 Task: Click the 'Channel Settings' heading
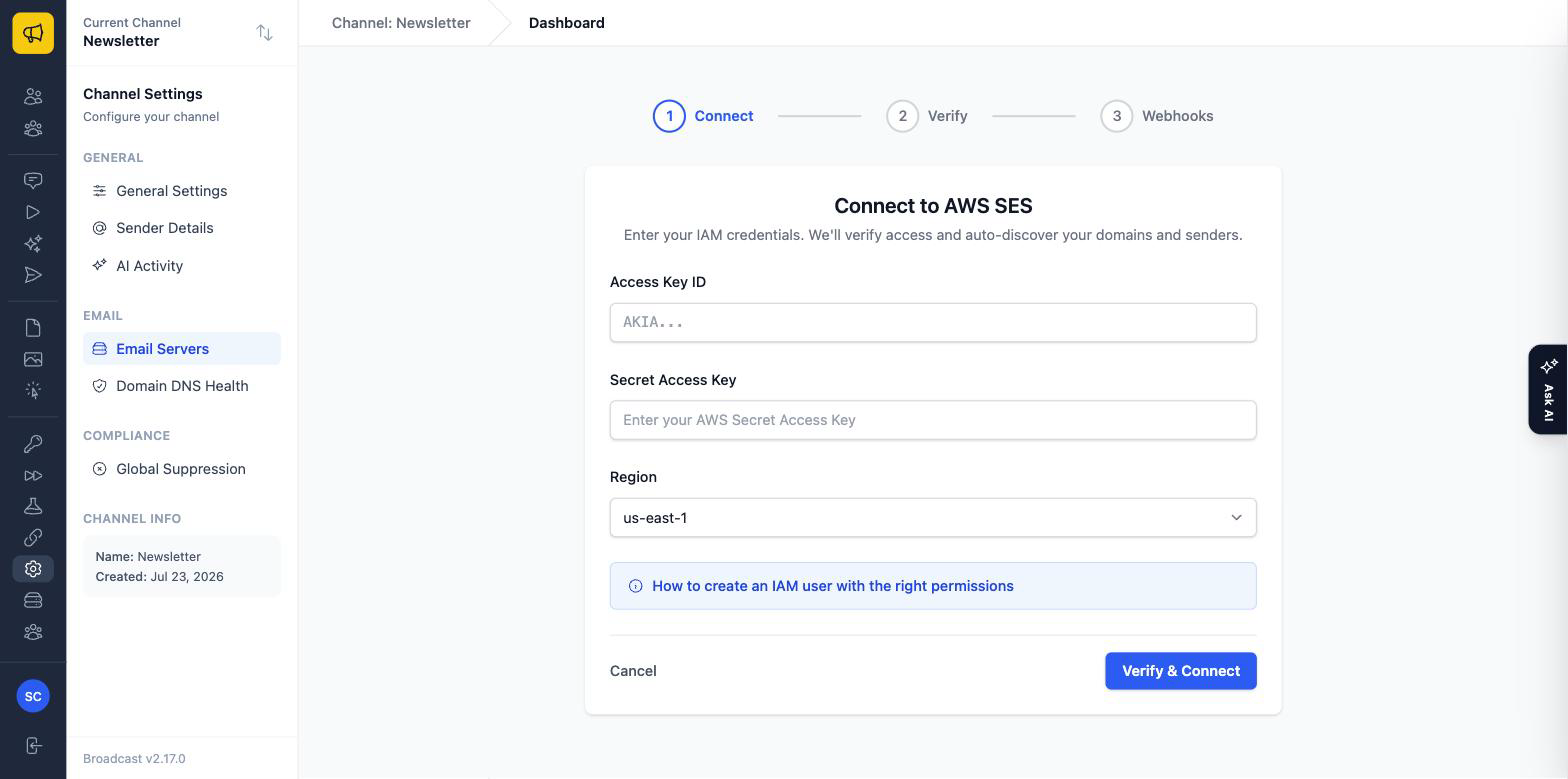pos(143,94)
